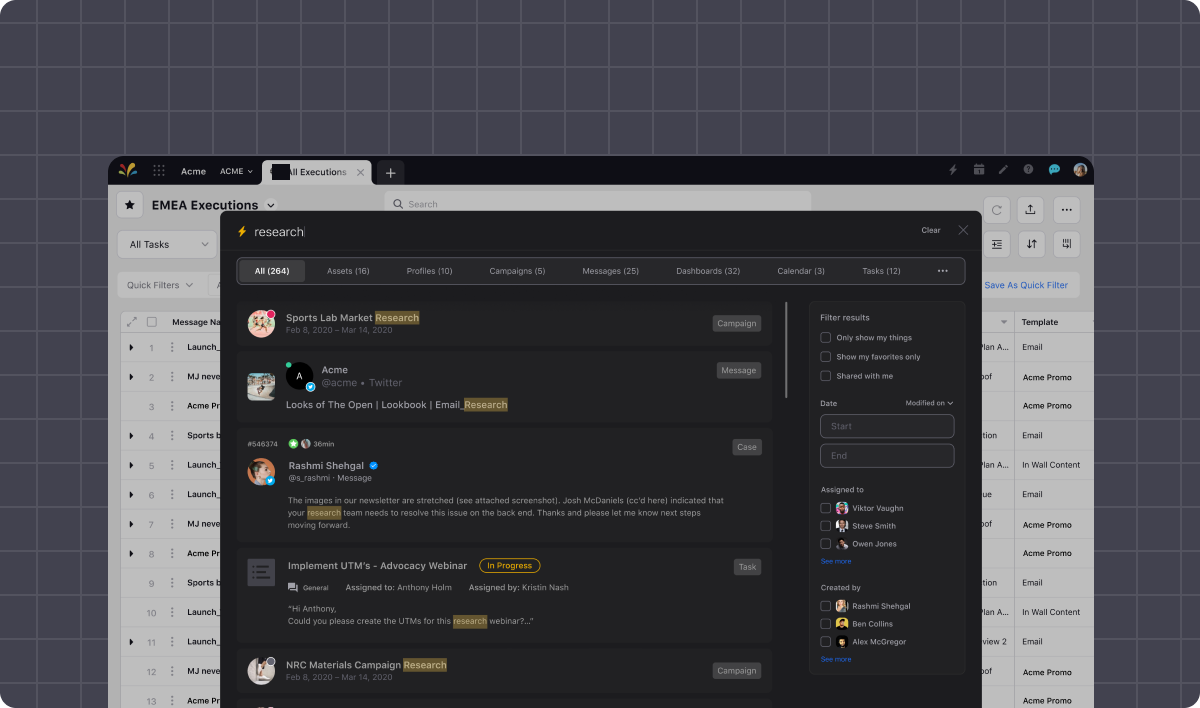Open the Modified on date dropdown

pos(929,403)
